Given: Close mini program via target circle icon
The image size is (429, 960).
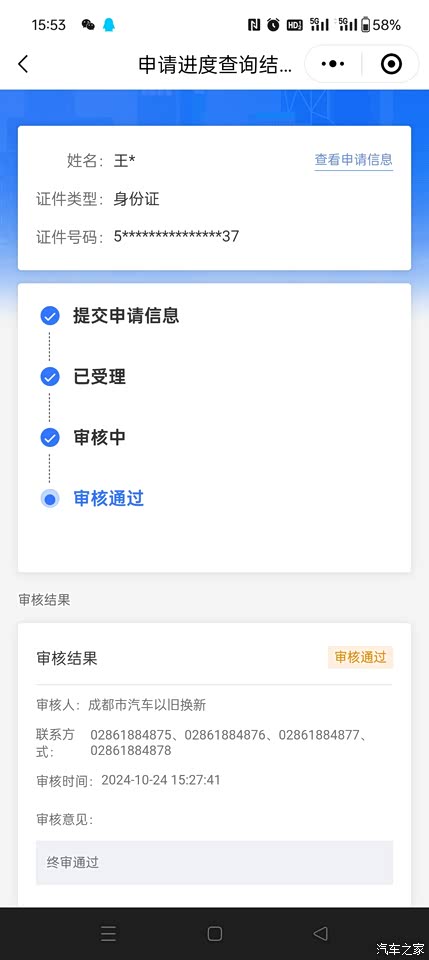Looking at the screenshot, I should coord(391,64).
